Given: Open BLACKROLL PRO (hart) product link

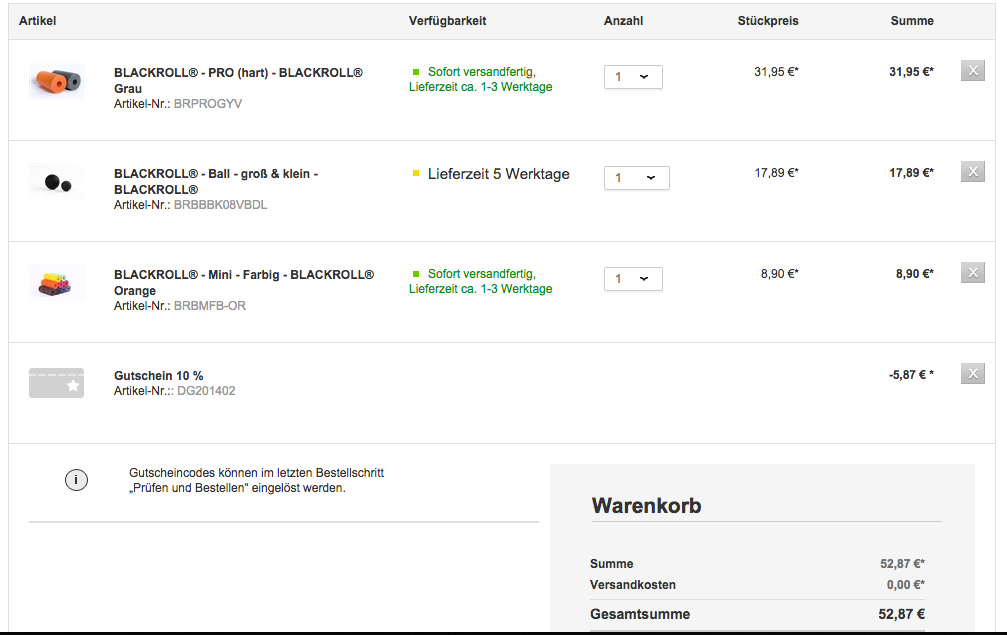Looking at the screenshot, I should [238, 73].
